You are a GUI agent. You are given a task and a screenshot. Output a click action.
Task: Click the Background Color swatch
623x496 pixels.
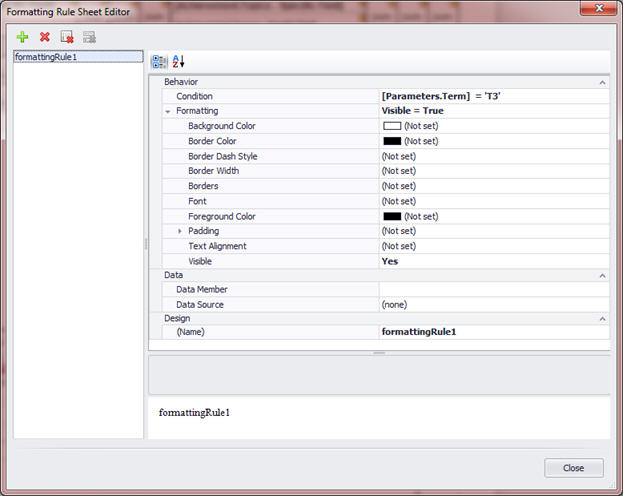[391, 126]
